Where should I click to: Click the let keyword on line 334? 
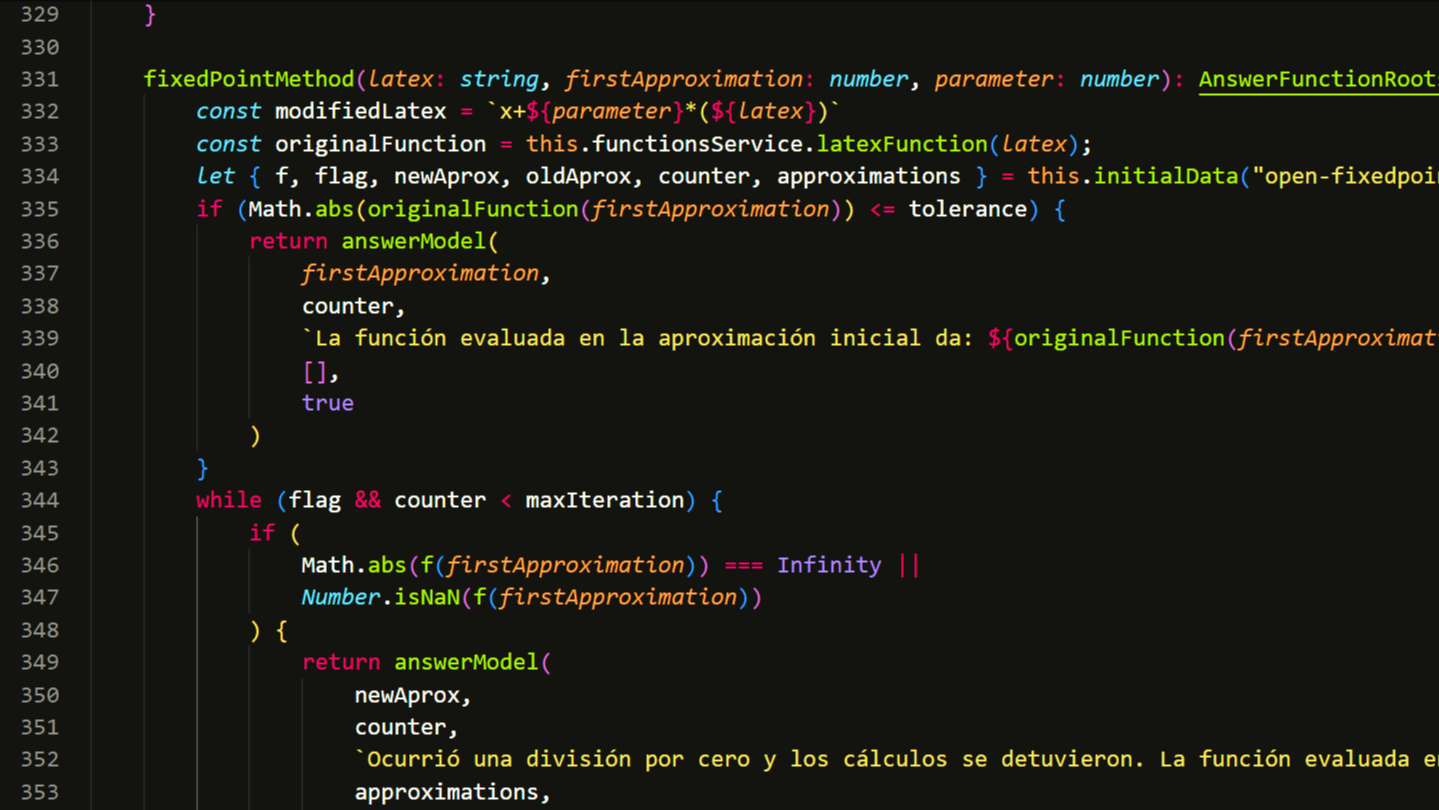click(x=216, y=176)
